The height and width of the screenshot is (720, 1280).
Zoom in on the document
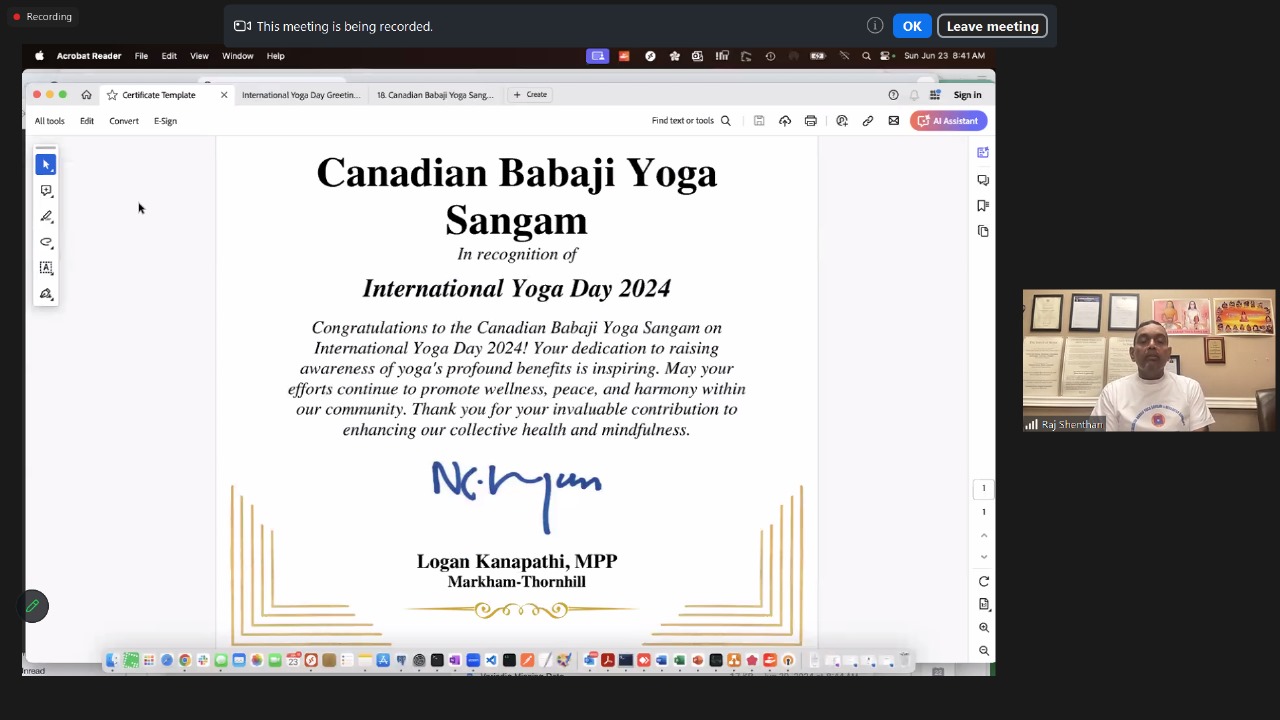(x=984, y=628)
